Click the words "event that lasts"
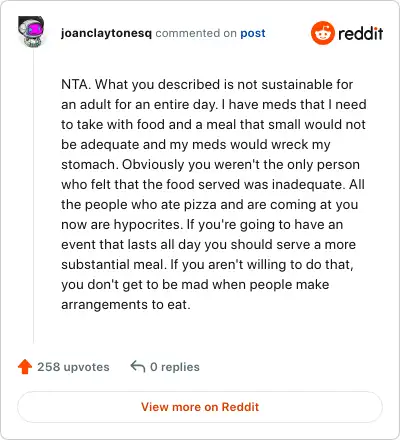Viewport: 400px width, 440px height. (x=109, y=244)
